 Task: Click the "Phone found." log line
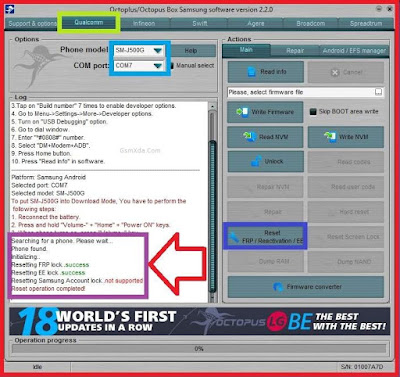(29, 249)
